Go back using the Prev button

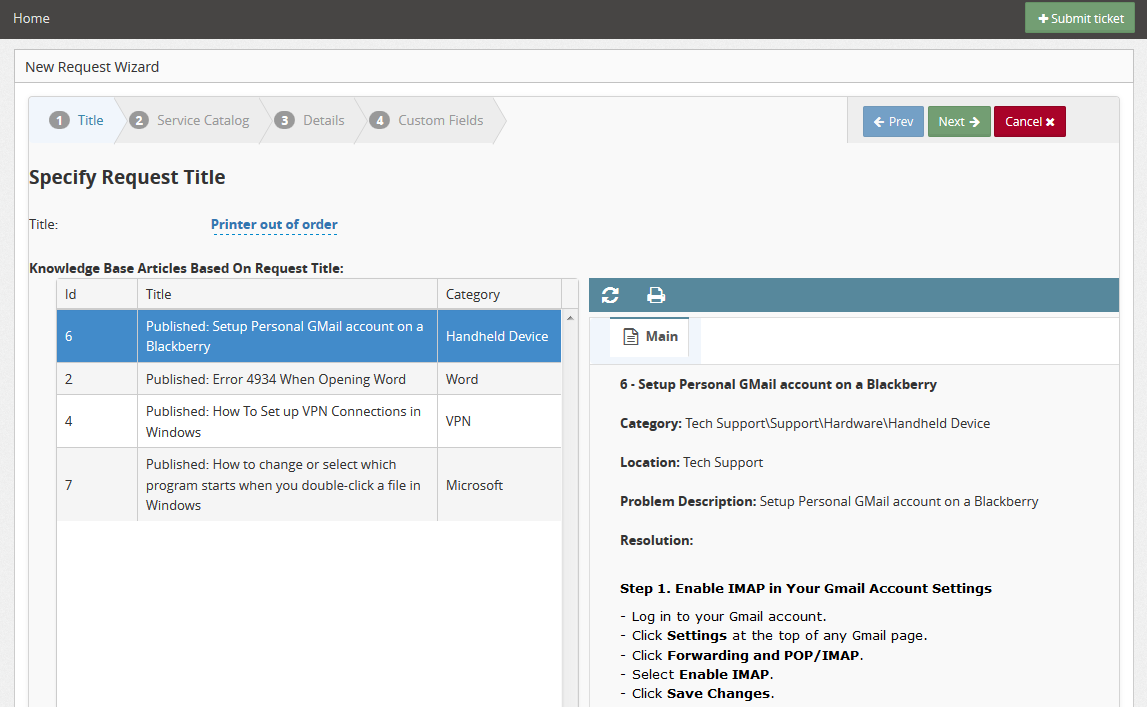pos(892,121)
